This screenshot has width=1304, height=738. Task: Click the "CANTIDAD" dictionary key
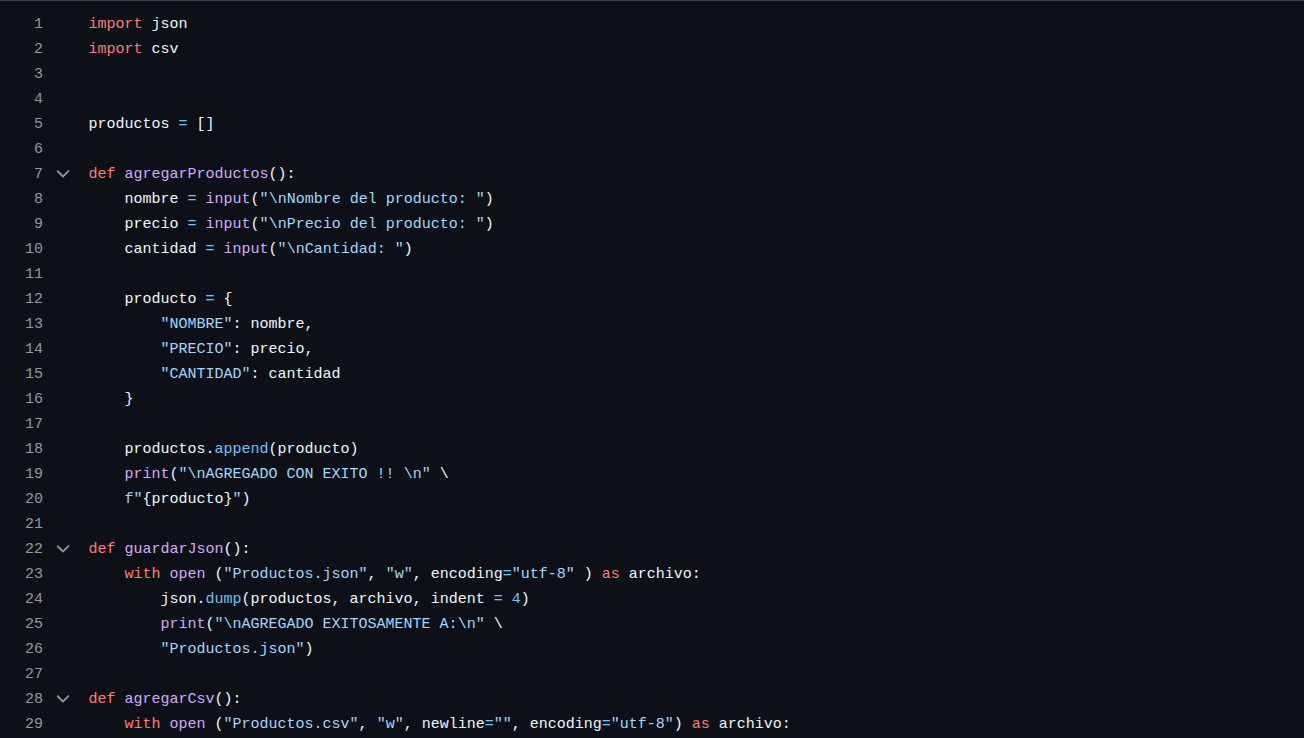tap(205, 373)
